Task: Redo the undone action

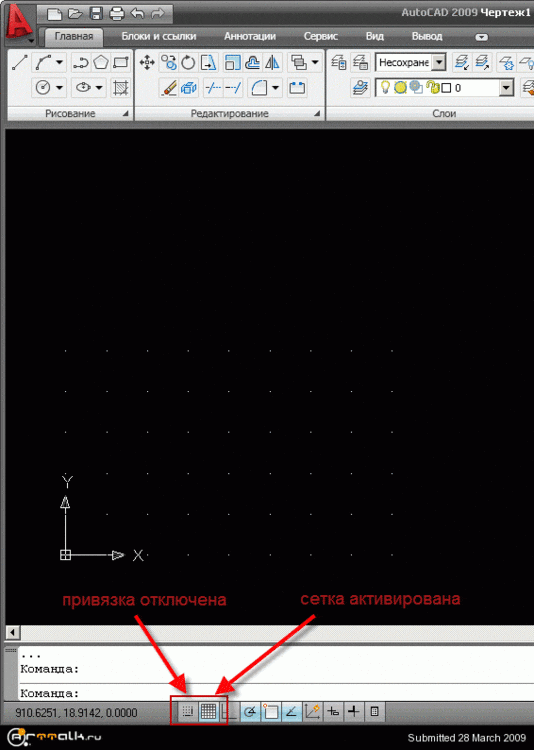Action: pos(157,13)
